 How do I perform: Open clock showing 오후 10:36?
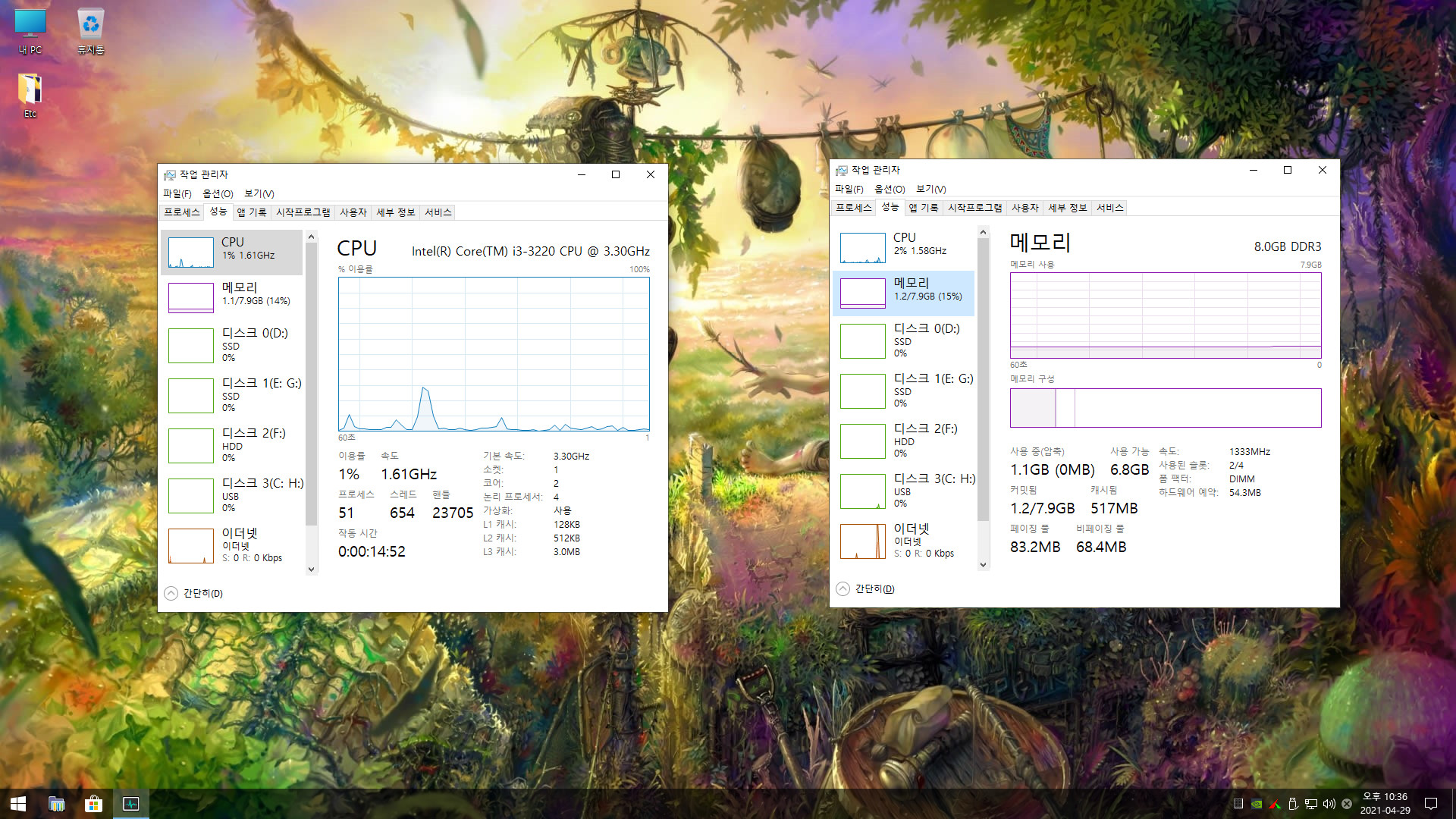1385,804
